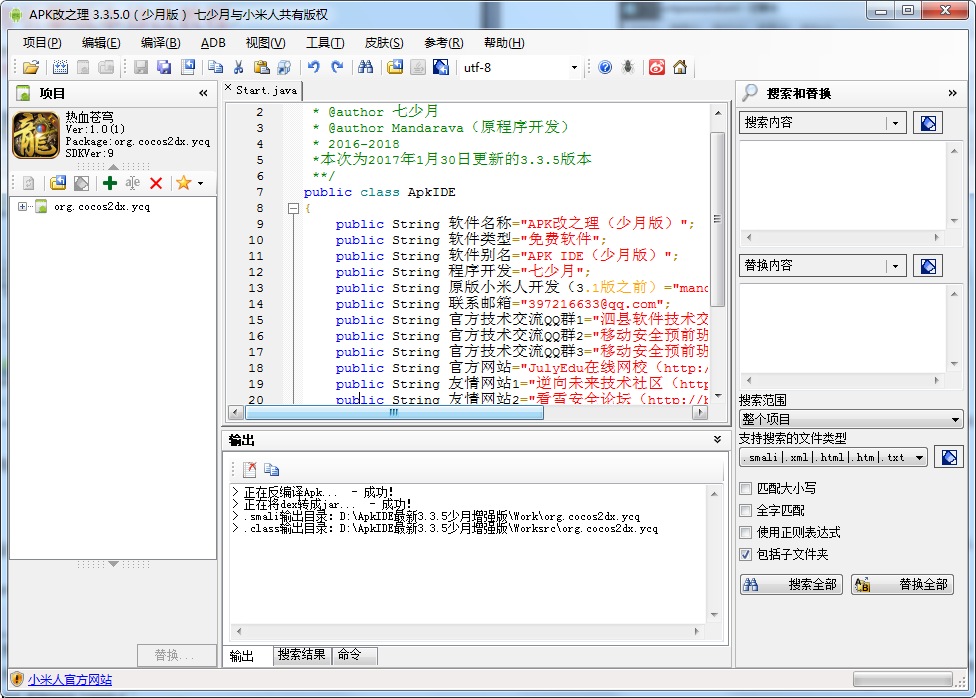Enable the 匹配大小写 checkbox
The image size is (976, 698).
745,489
